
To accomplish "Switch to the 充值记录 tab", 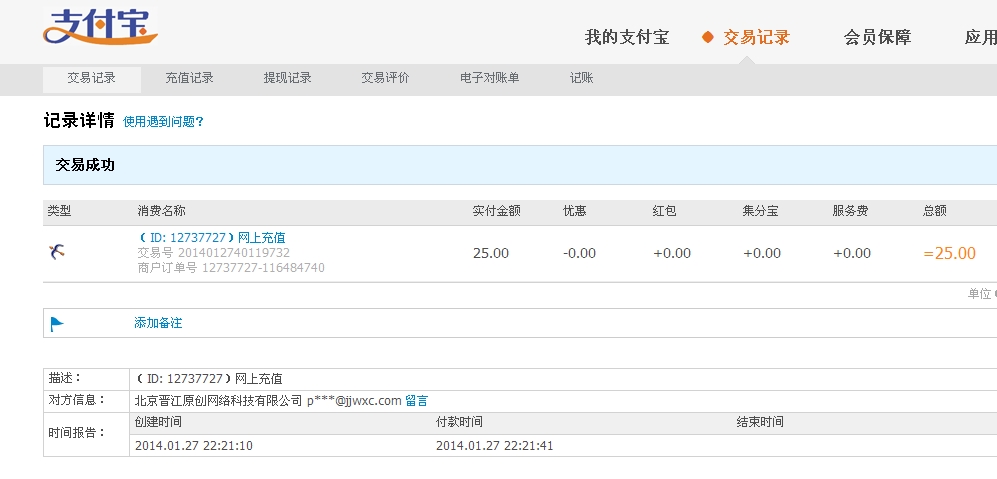I will 189,79.
